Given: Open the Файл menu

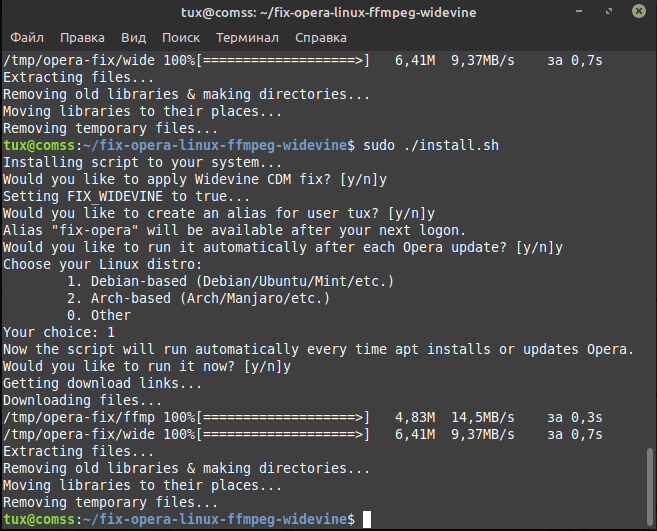Looking at the screenshot, I should click(x=24, y=38).
